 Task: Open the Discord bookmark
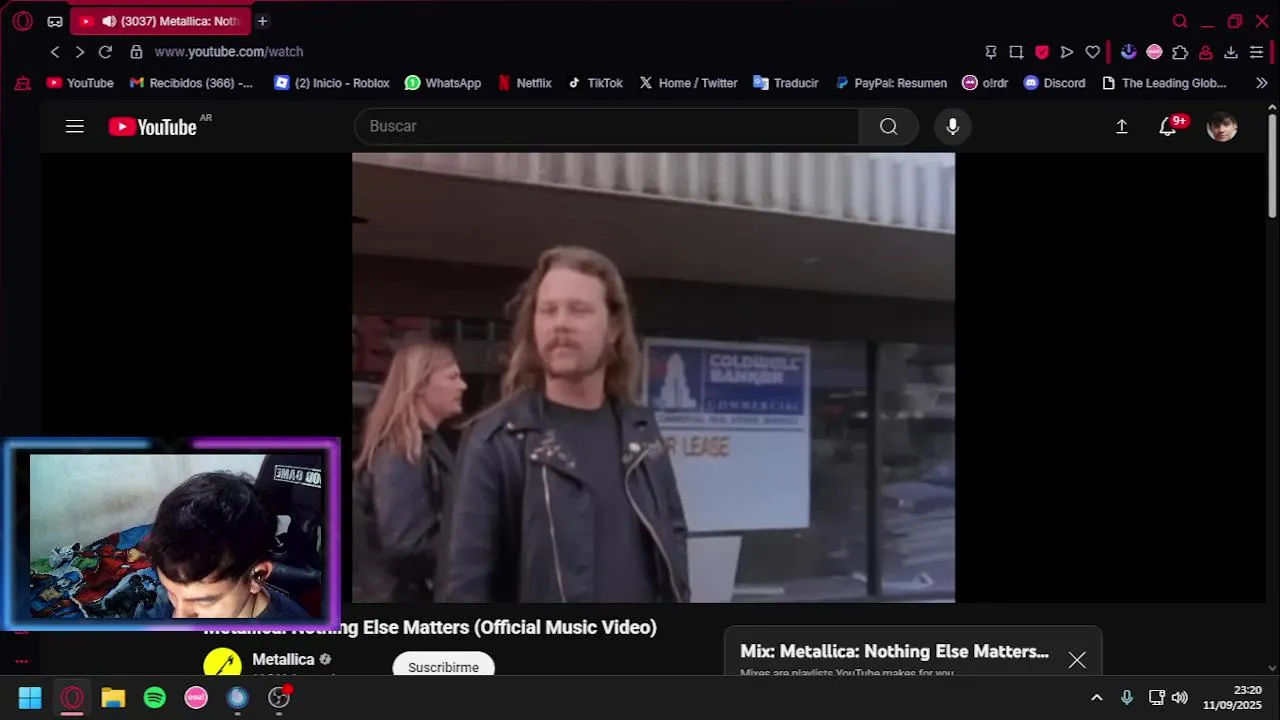1055,83
